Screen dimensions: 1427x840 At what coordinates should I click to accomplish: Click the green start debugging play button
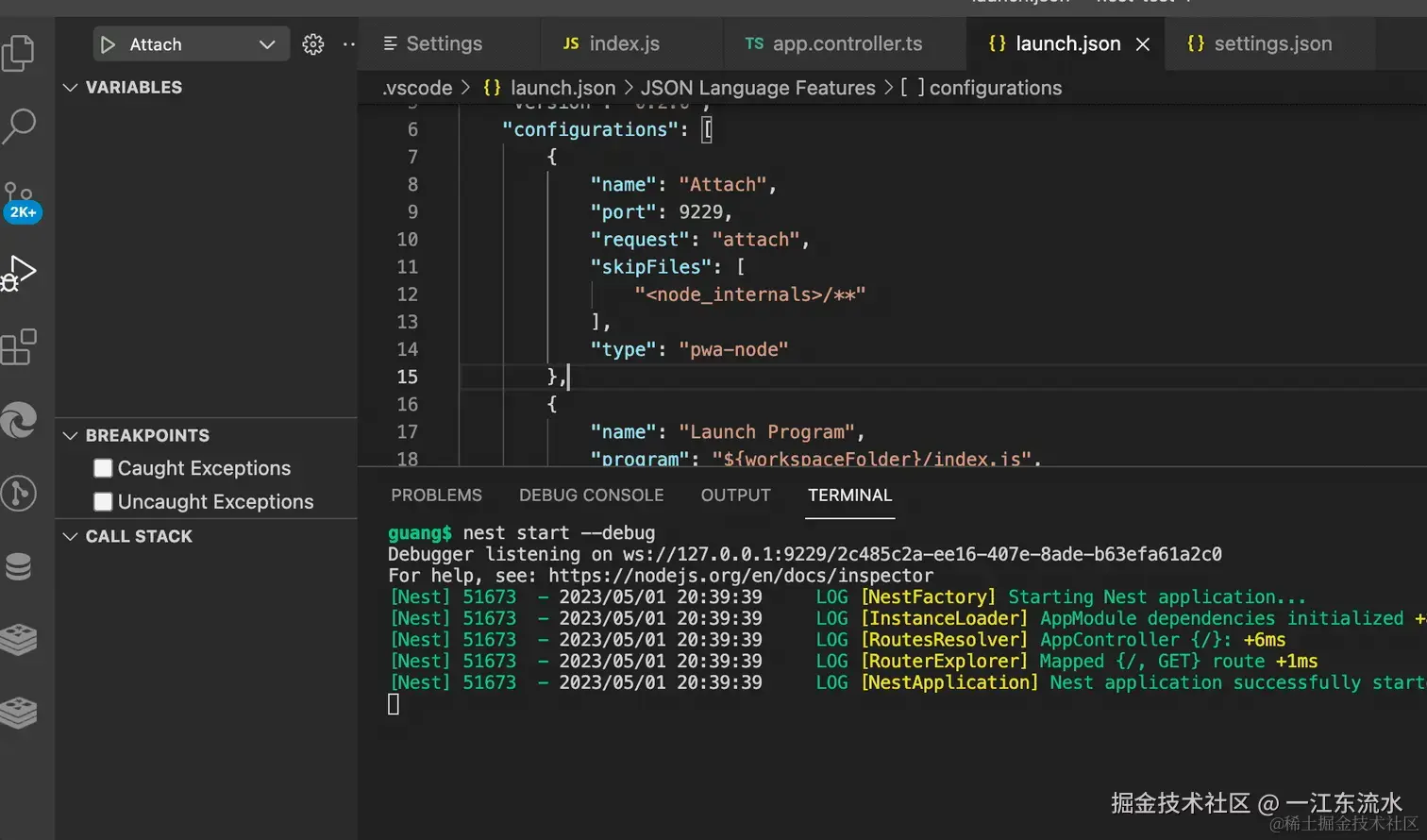pyautogui.click(x=109, y=44)
